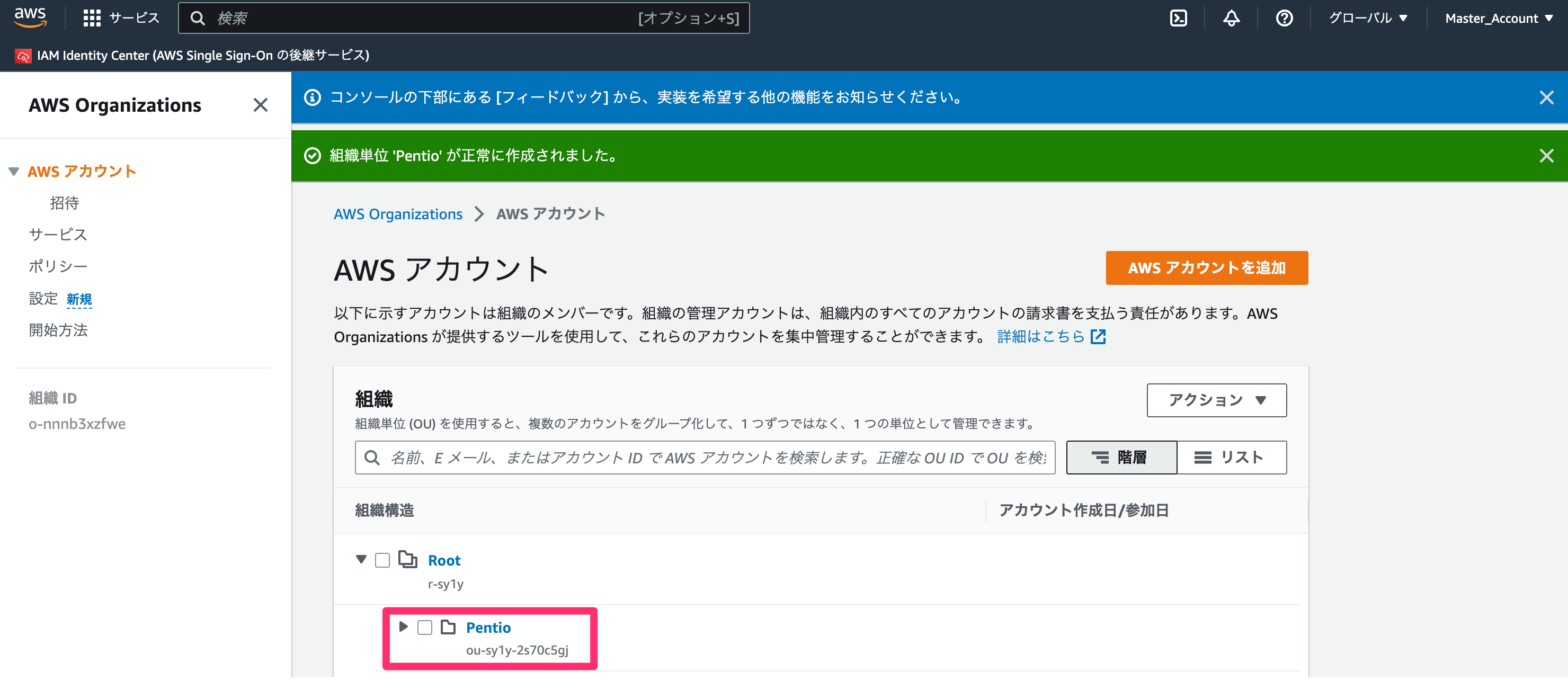The image size is (1568, 699).
Task: Open 招待 in the sidebar
Action: (x=64, y=203)
